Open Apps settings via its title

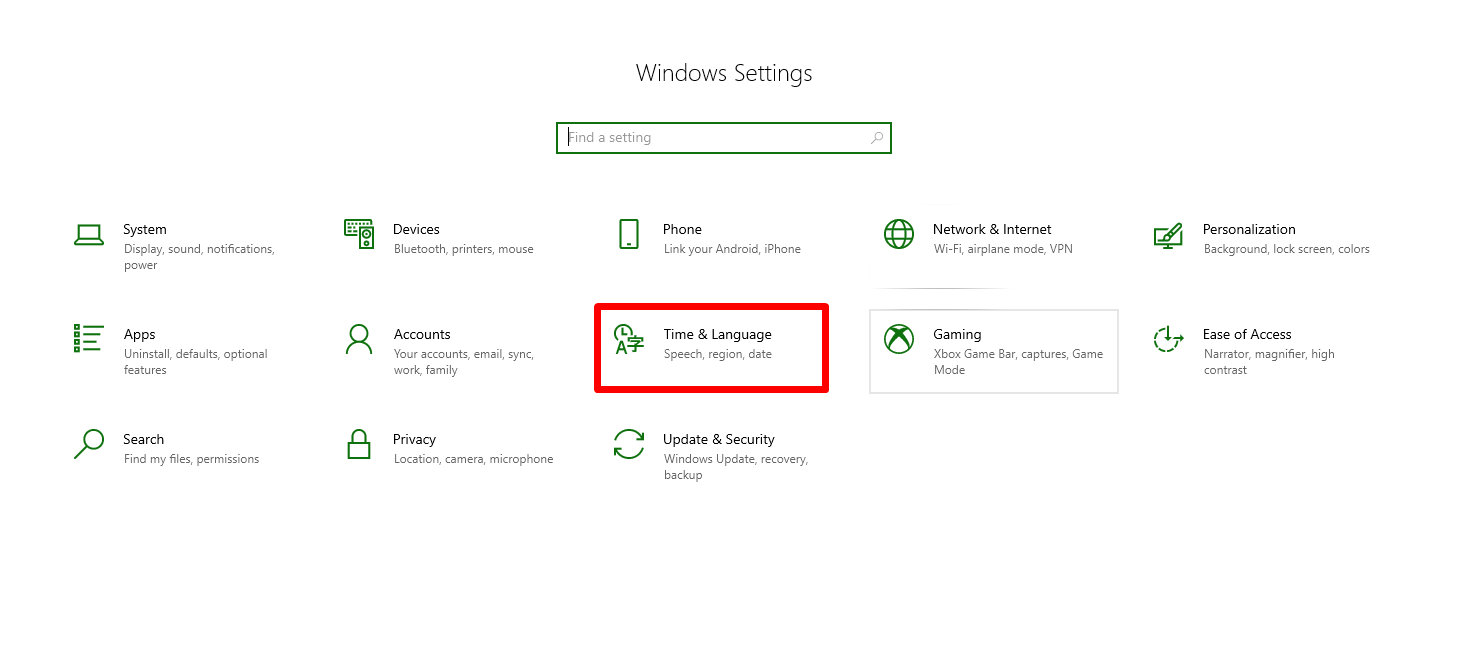coord(140,335)
